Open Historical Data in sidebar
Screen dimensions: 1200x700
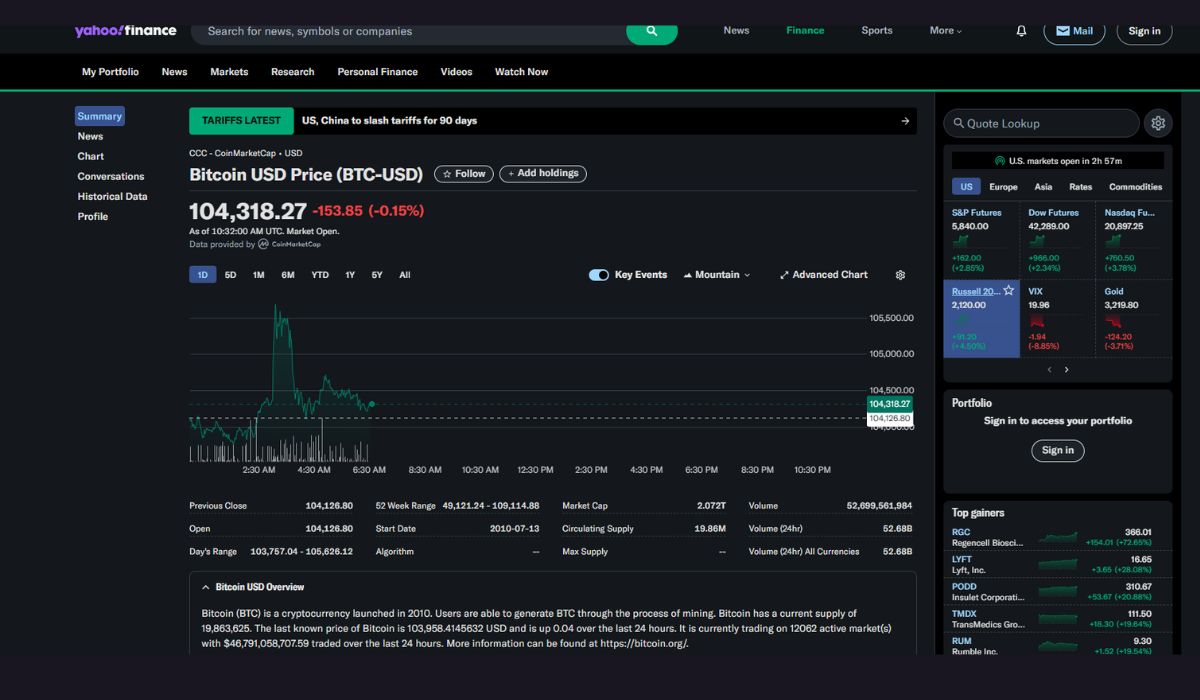[x=113, y=196]
